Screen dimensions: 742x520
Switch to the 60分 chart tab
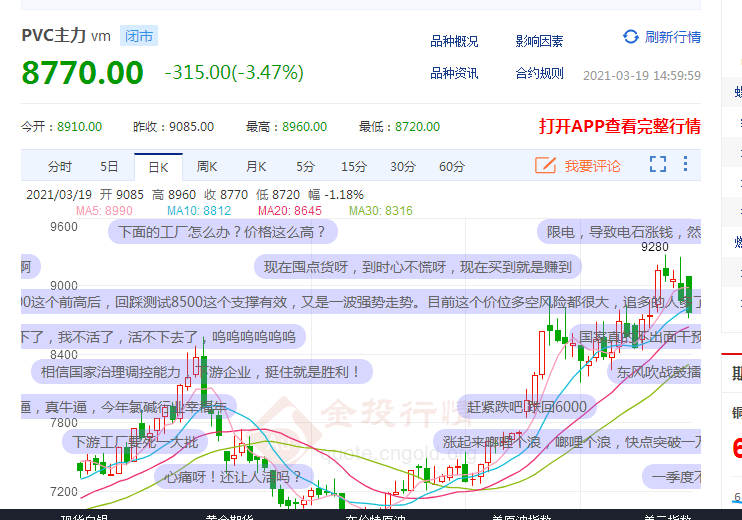tap(452, 167)
